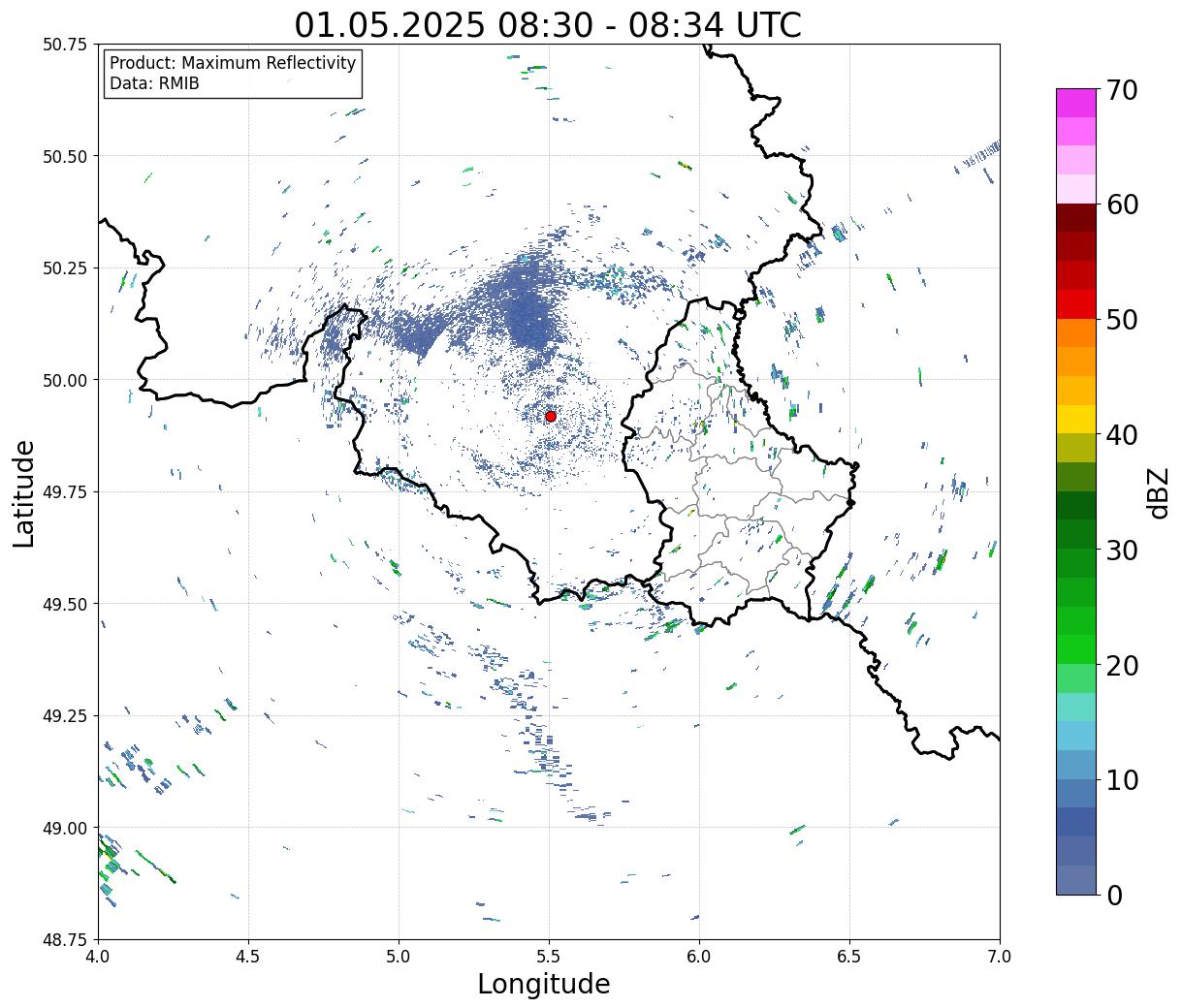
Task: Click the red radar location marker
Action: (551, 416)
